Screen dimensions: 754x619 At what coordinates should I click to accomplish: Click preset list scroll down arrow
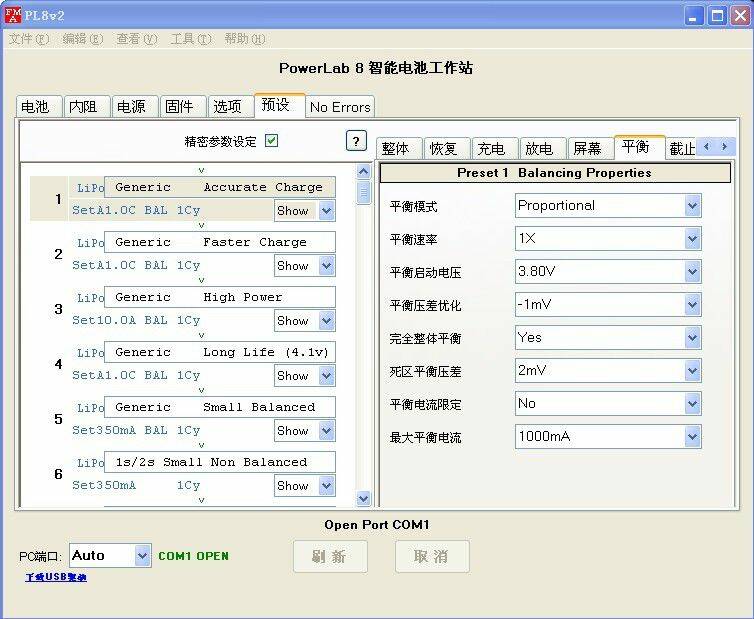point(364,498)
